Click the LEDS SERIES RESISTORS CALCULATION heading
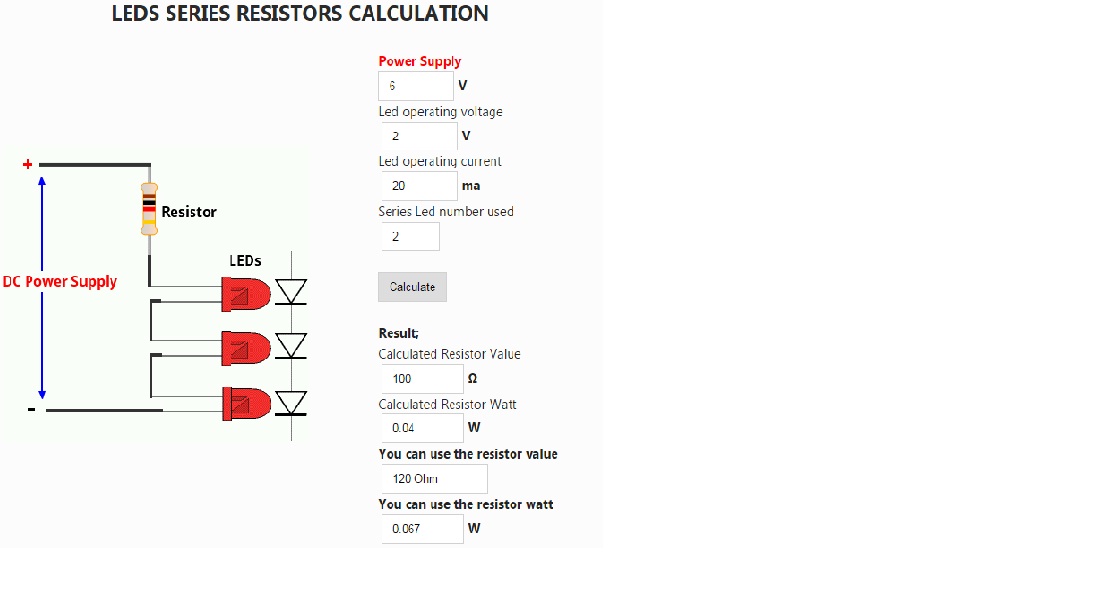 300,13
